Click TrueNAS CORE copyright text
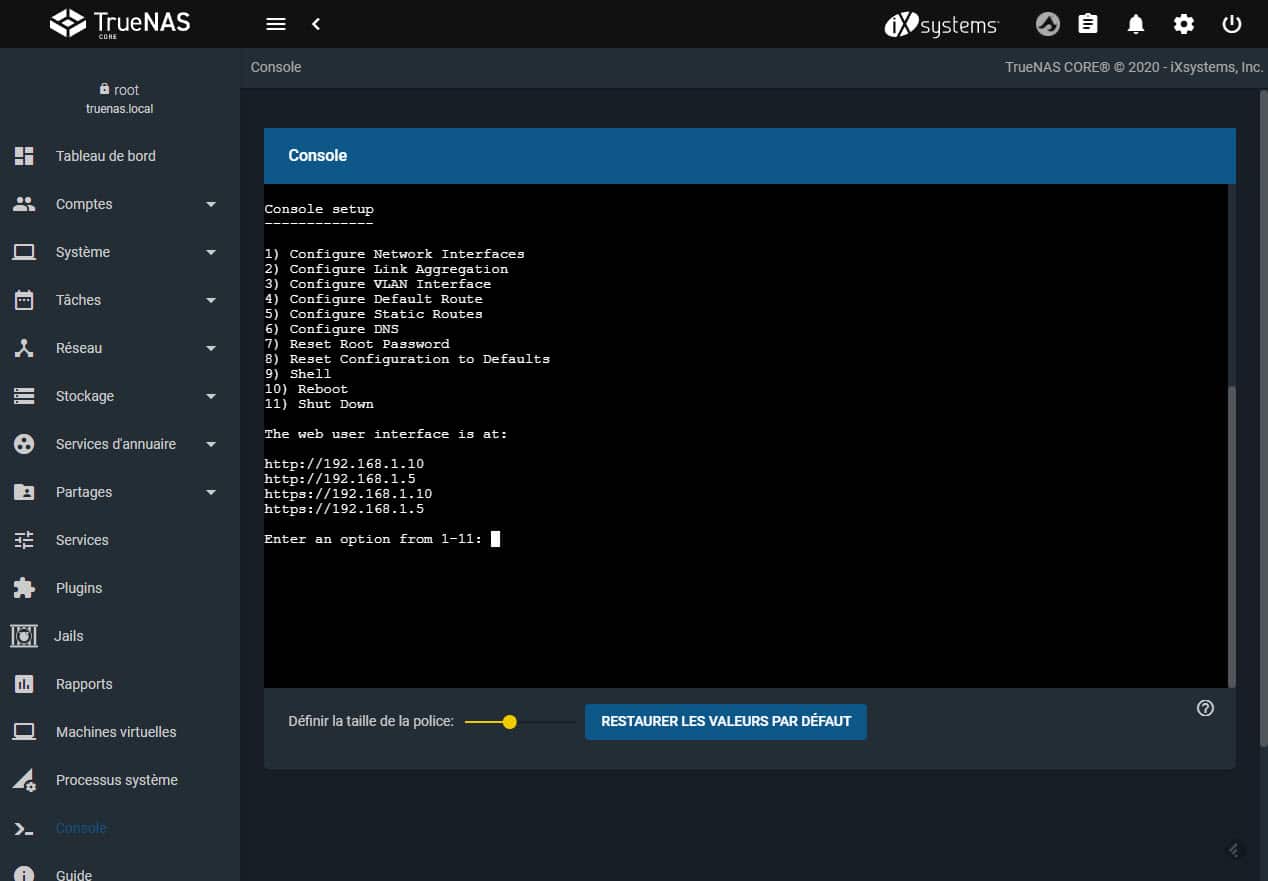The height and width of the screenshot is (881, 1268). pyautogui.click(x=1134, y=67)
